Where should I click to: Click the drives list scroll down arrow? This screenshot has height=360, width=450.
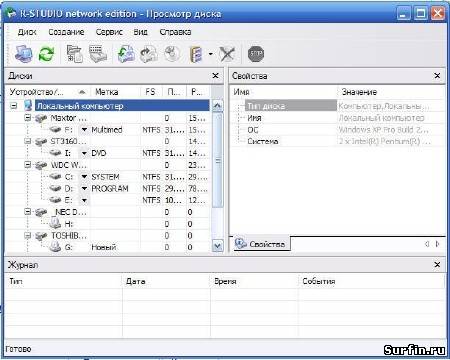217,246
